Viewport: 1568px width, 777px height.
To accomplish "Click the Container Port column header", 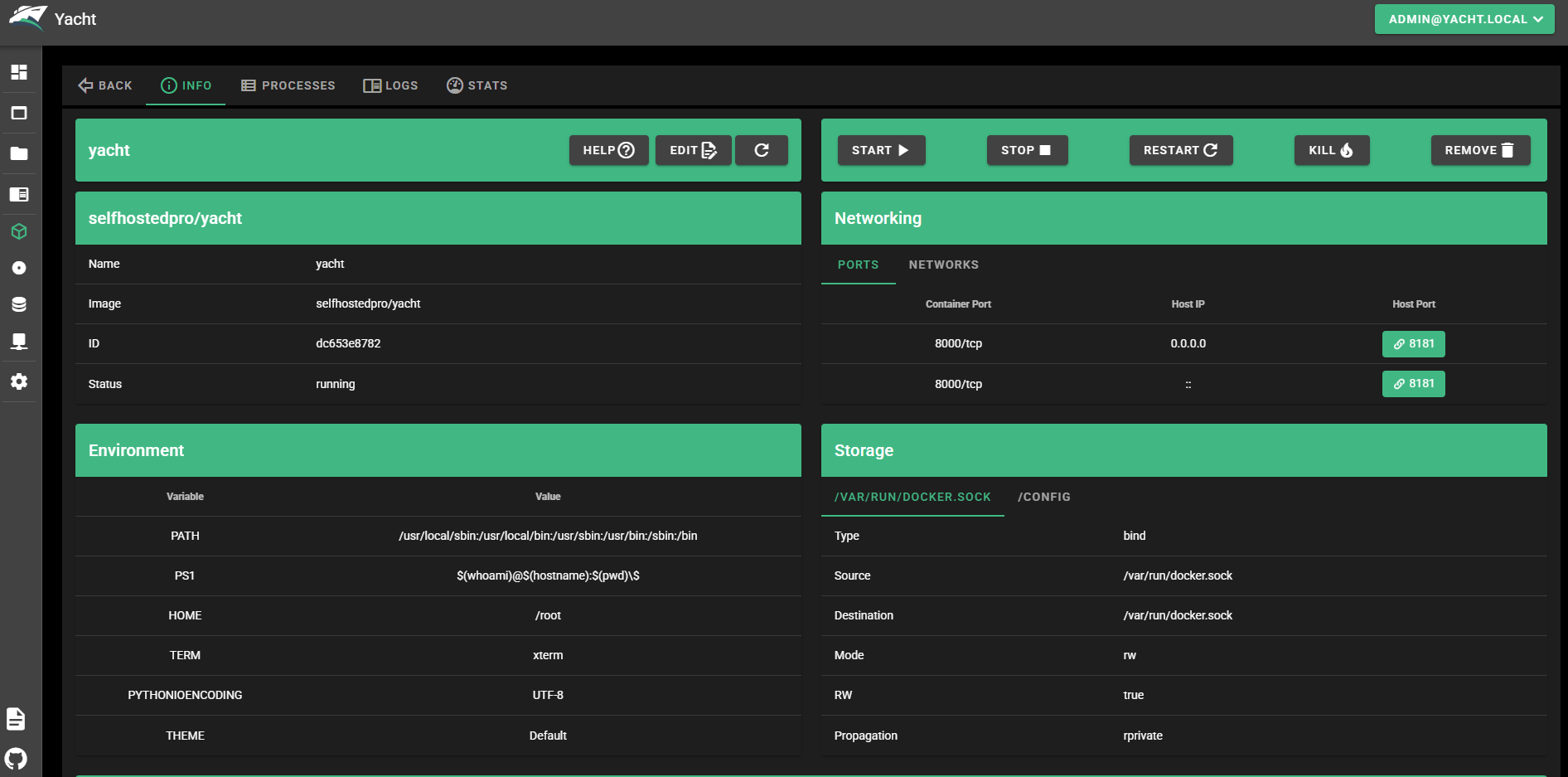I will point(958,304).
